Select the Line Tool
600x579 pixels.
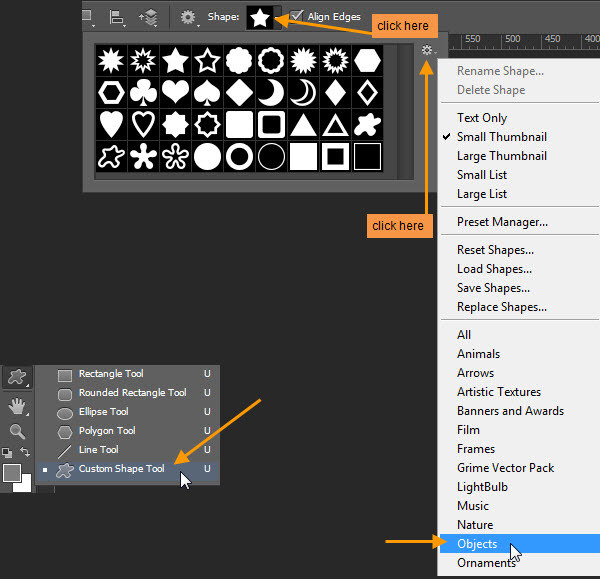pos(98,450)
